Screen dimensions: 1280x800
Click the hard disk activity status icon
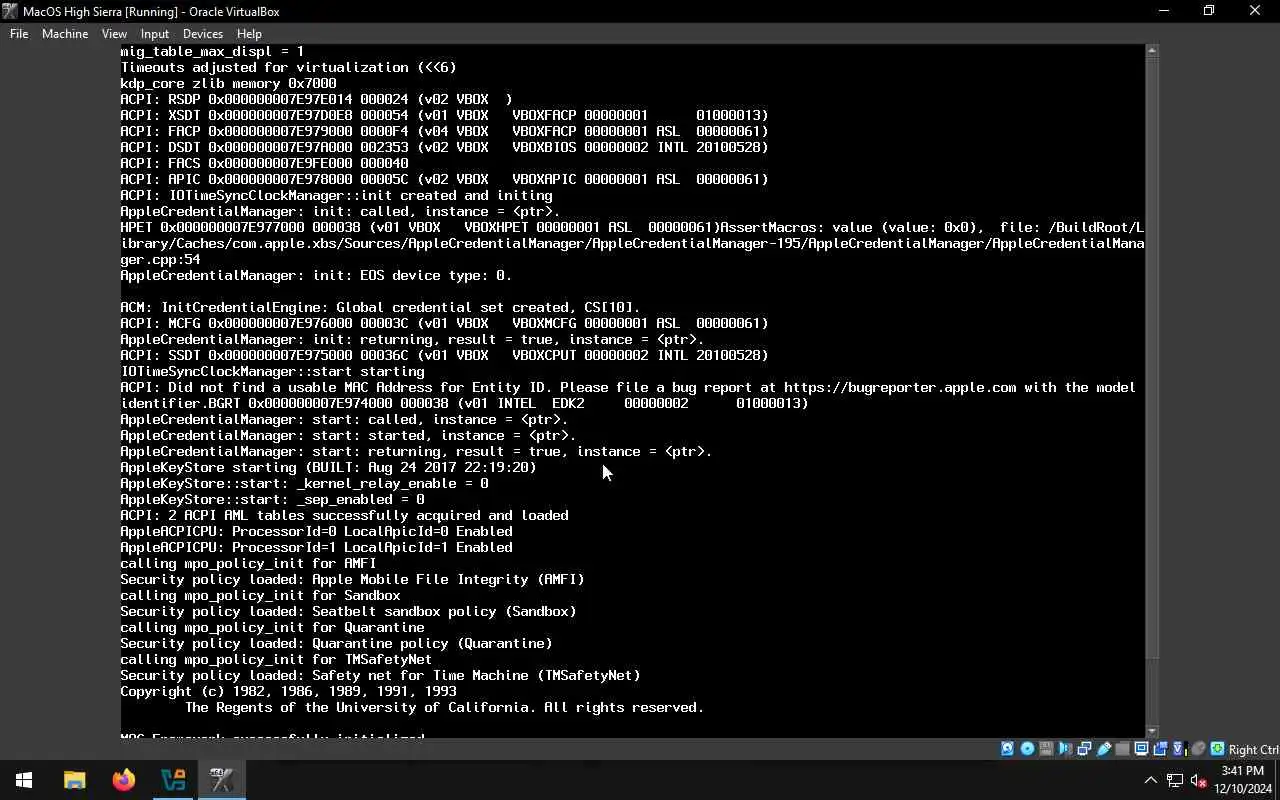pos(1007,749)
